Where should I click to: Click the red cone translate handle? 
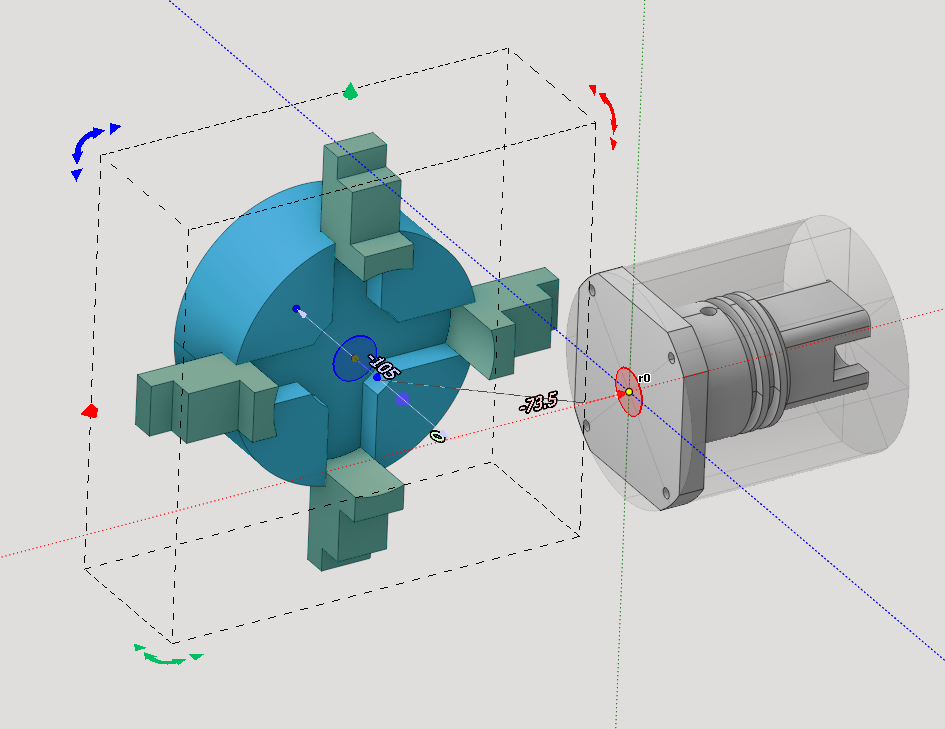coord(90,410)
